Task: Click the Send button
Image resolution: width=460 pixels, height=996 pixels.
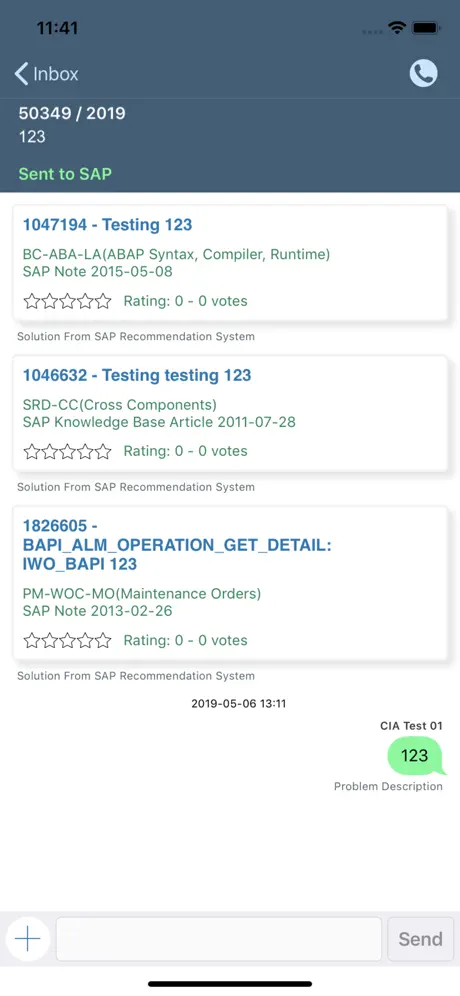Action: click(420, 939)
